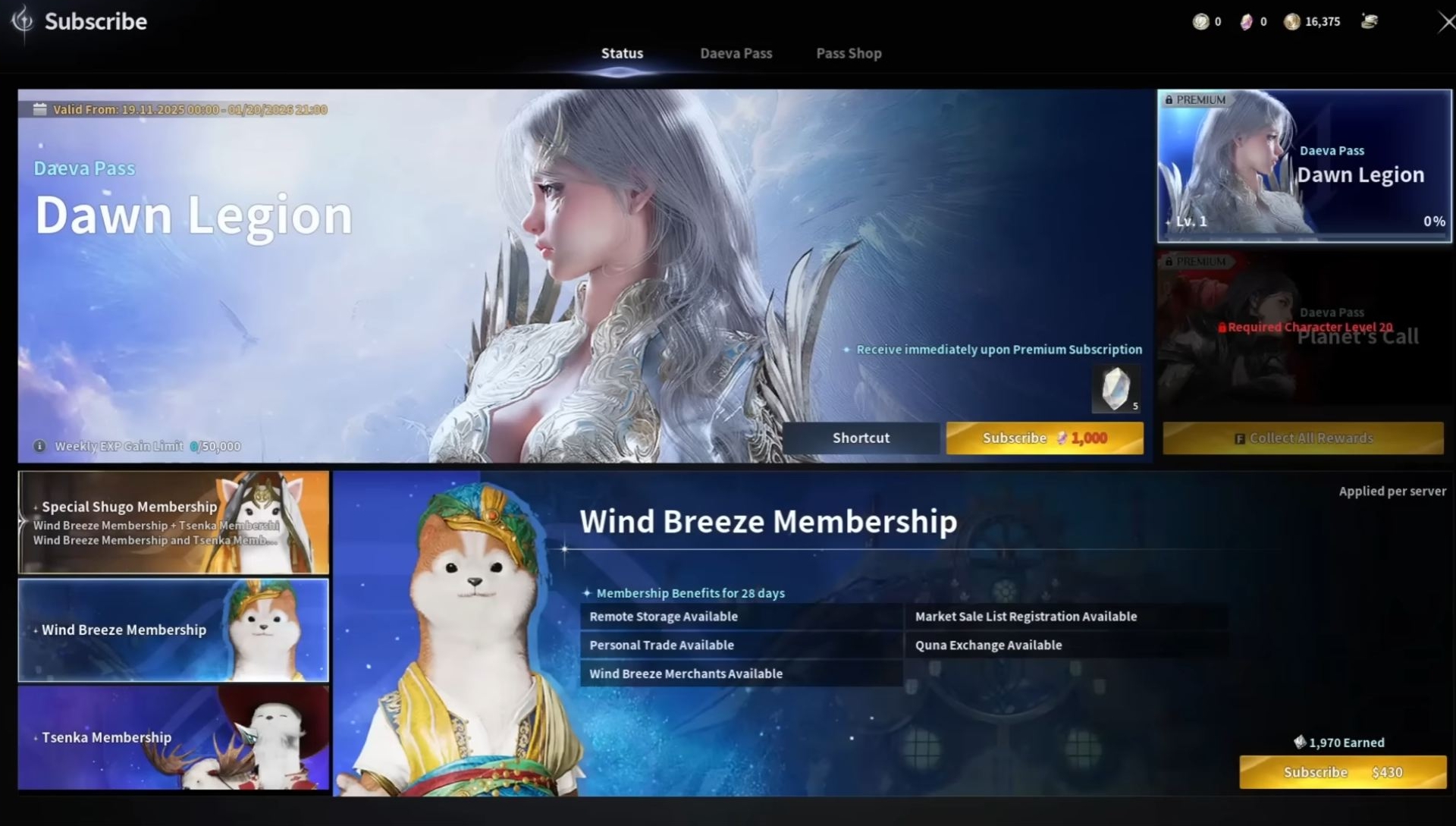This screenshot has height=826, width=1456.
Task: Open the coin stack currency shop icon
Action: (x=1369, y=21)
